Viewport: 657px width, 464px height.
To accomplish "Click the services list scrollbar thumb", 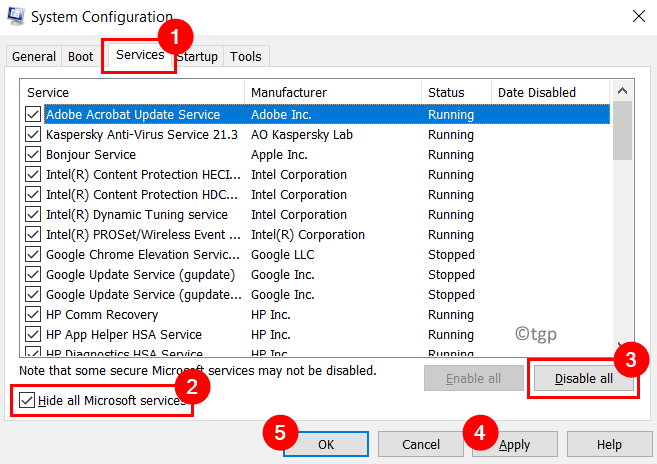I will pyautogui.click(x=622, y=130).
